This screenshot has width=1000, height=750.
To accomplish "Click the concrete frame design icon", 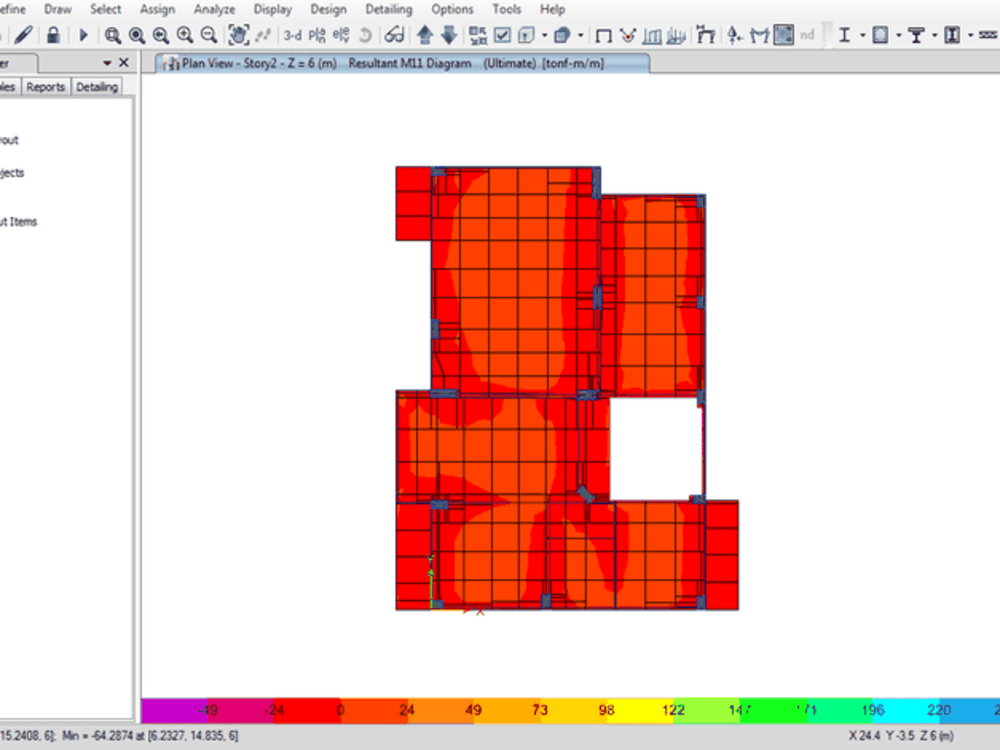I will coord(880,35).
